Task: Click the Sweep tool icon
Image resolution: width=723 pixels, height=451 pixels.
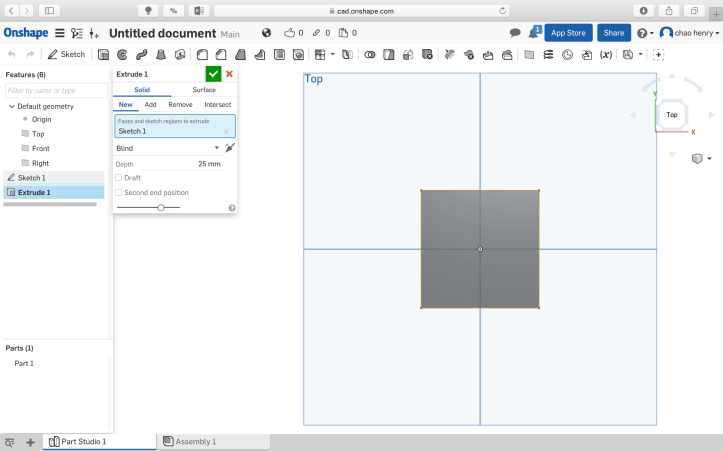Action: [x=139, y=54]
